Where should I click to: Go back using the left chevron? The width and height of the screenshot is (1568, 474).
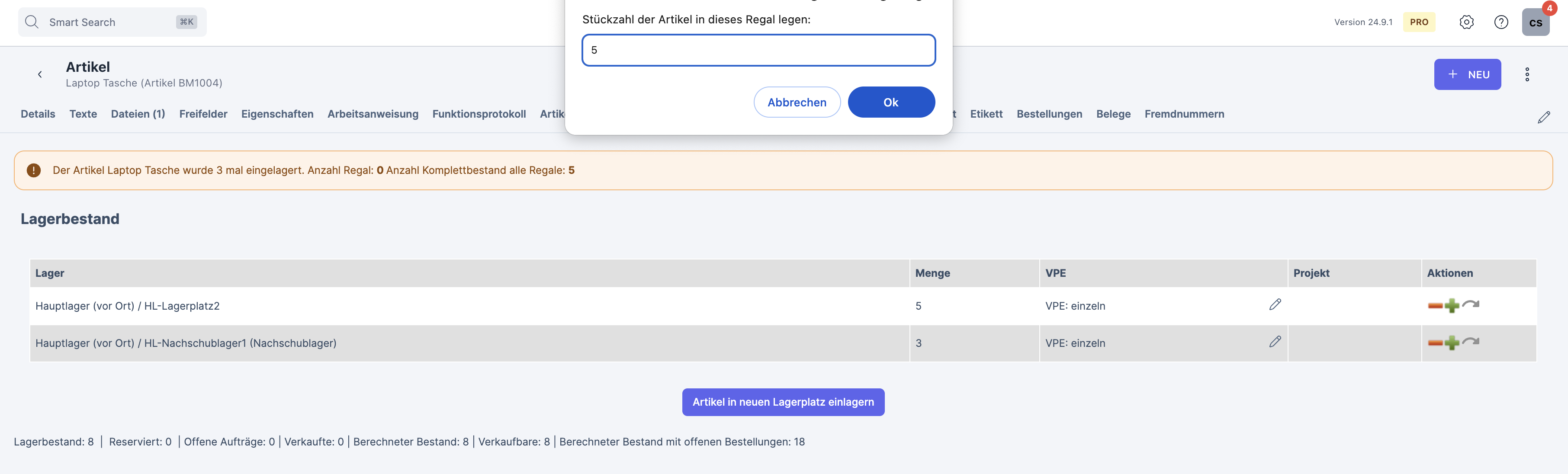40,74
